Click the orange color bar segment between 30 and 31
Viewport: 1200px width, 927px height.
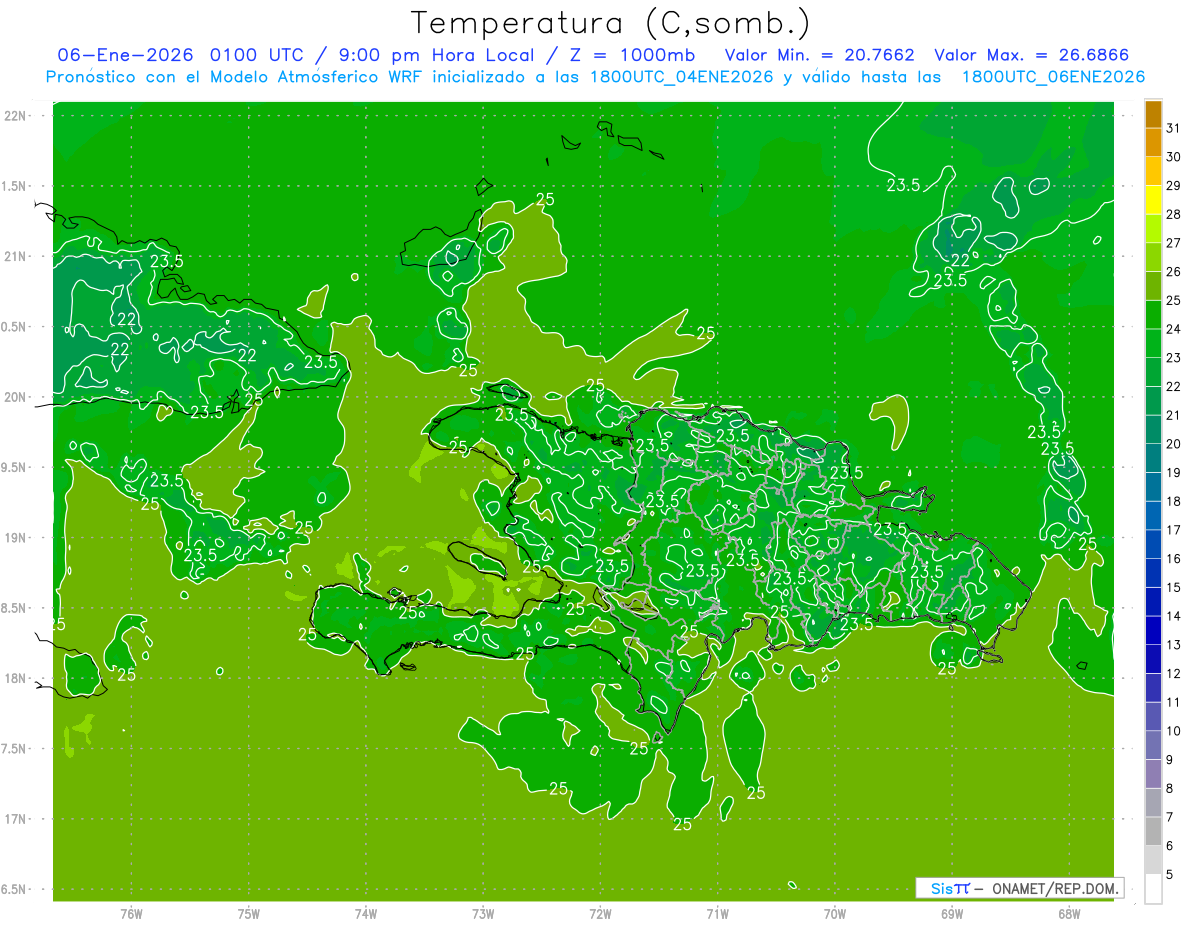1153,142
